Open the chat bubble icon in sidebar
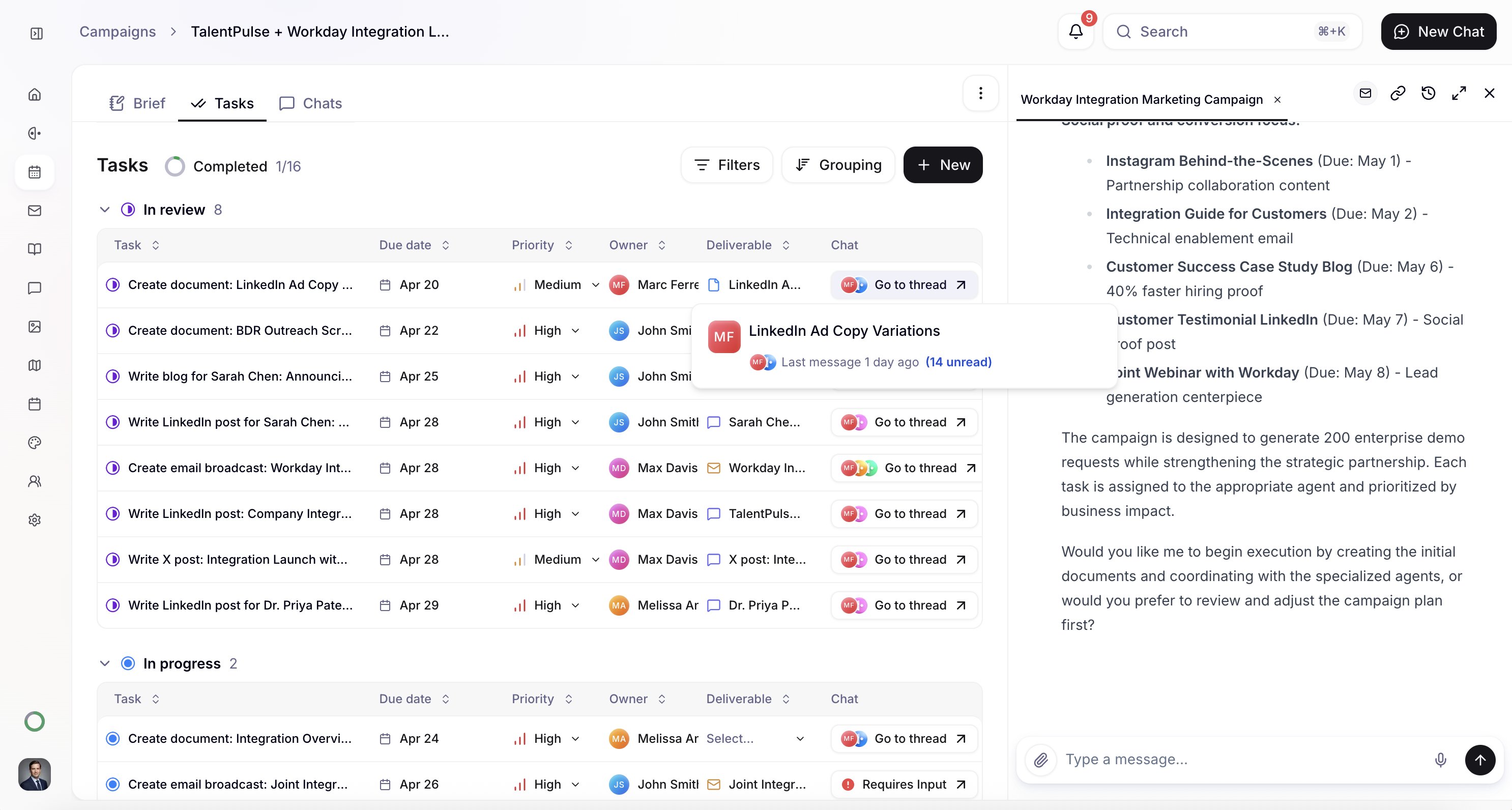 [35, 288]
